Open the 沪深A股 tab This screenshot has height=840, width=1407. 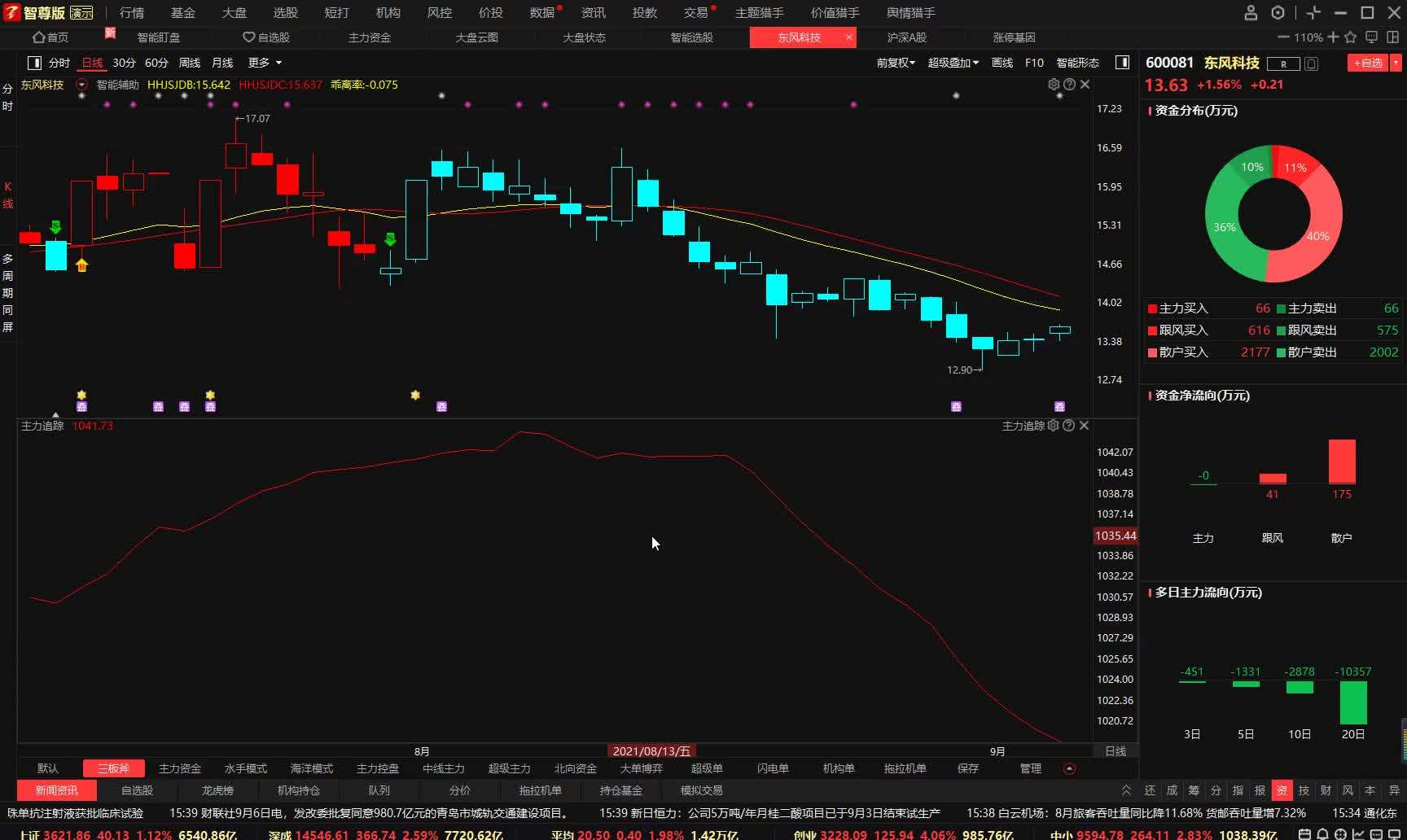(x=906, y=37)
